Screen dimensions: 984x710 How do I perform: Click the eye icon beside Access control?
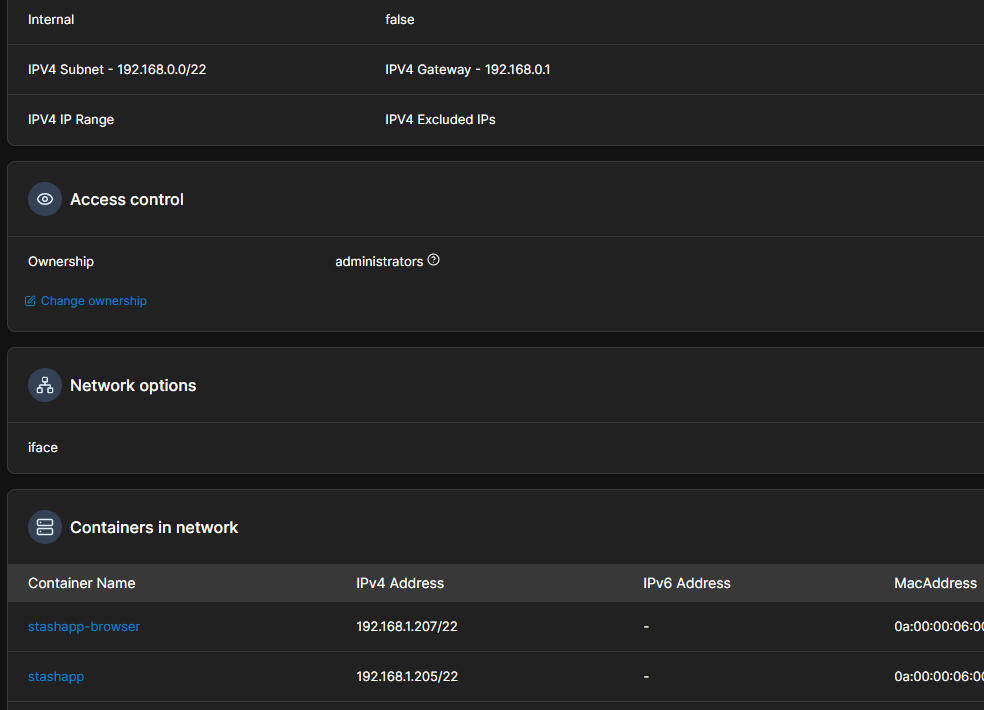coord(45,200)
